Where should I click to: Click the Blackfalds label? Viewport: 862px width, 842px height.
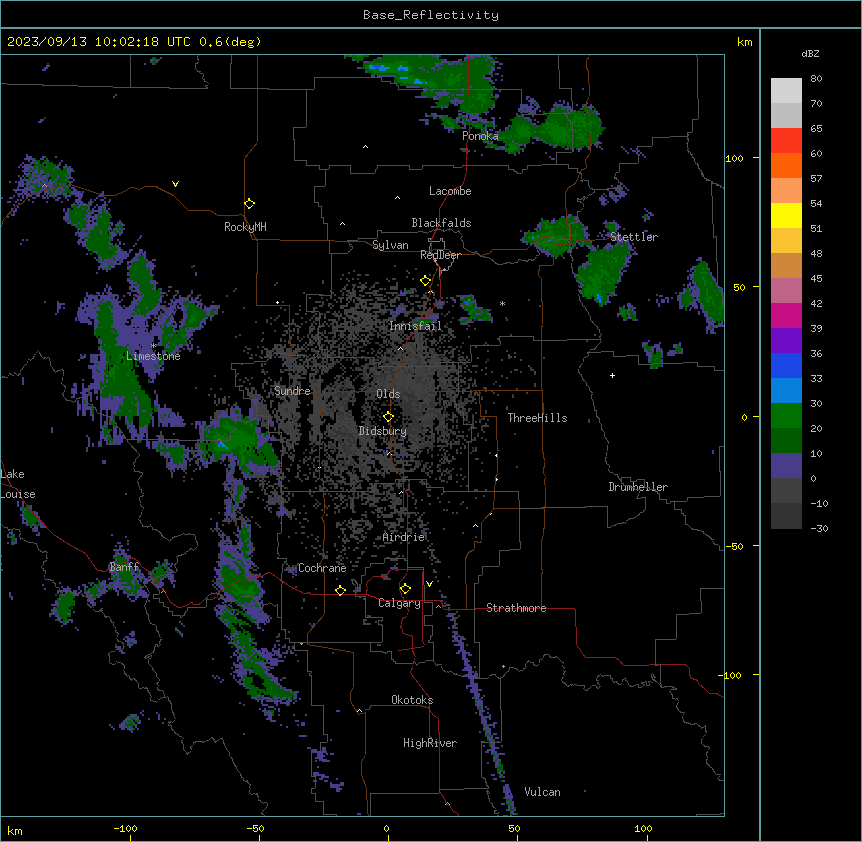pyautogui.click(x=441, y=223)
